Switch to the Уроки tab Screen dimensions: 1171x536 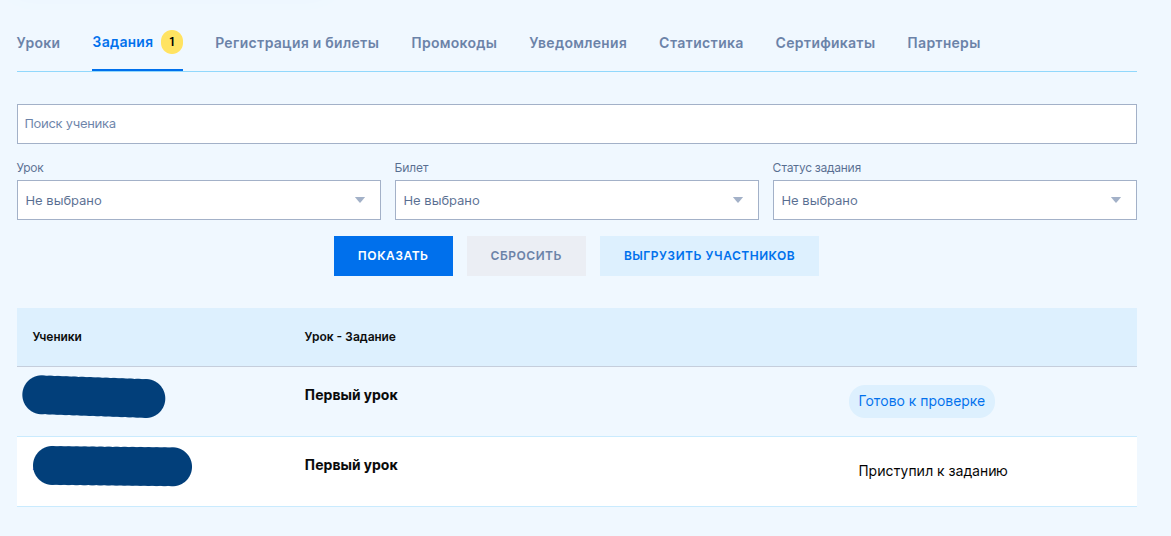(x=38, y=43)
